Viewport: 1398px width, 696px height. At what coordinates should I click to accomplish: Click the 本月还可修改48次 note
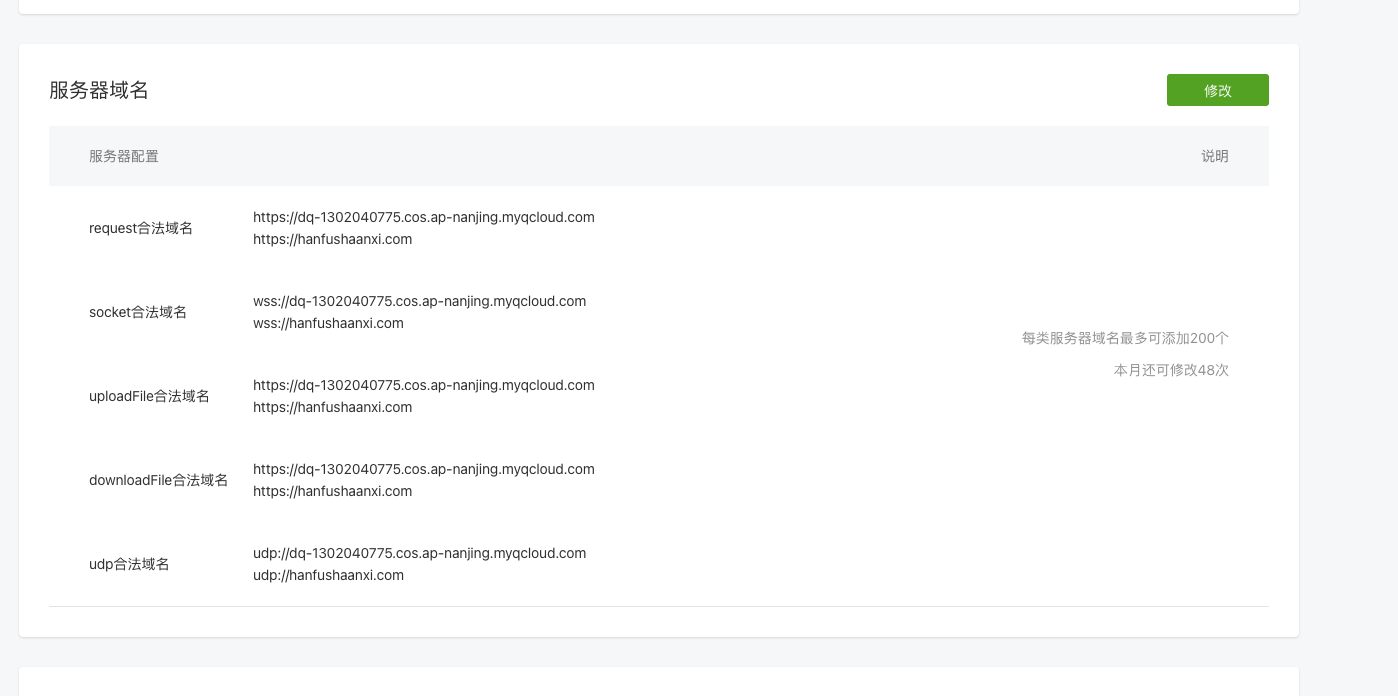coord(1170,370)
